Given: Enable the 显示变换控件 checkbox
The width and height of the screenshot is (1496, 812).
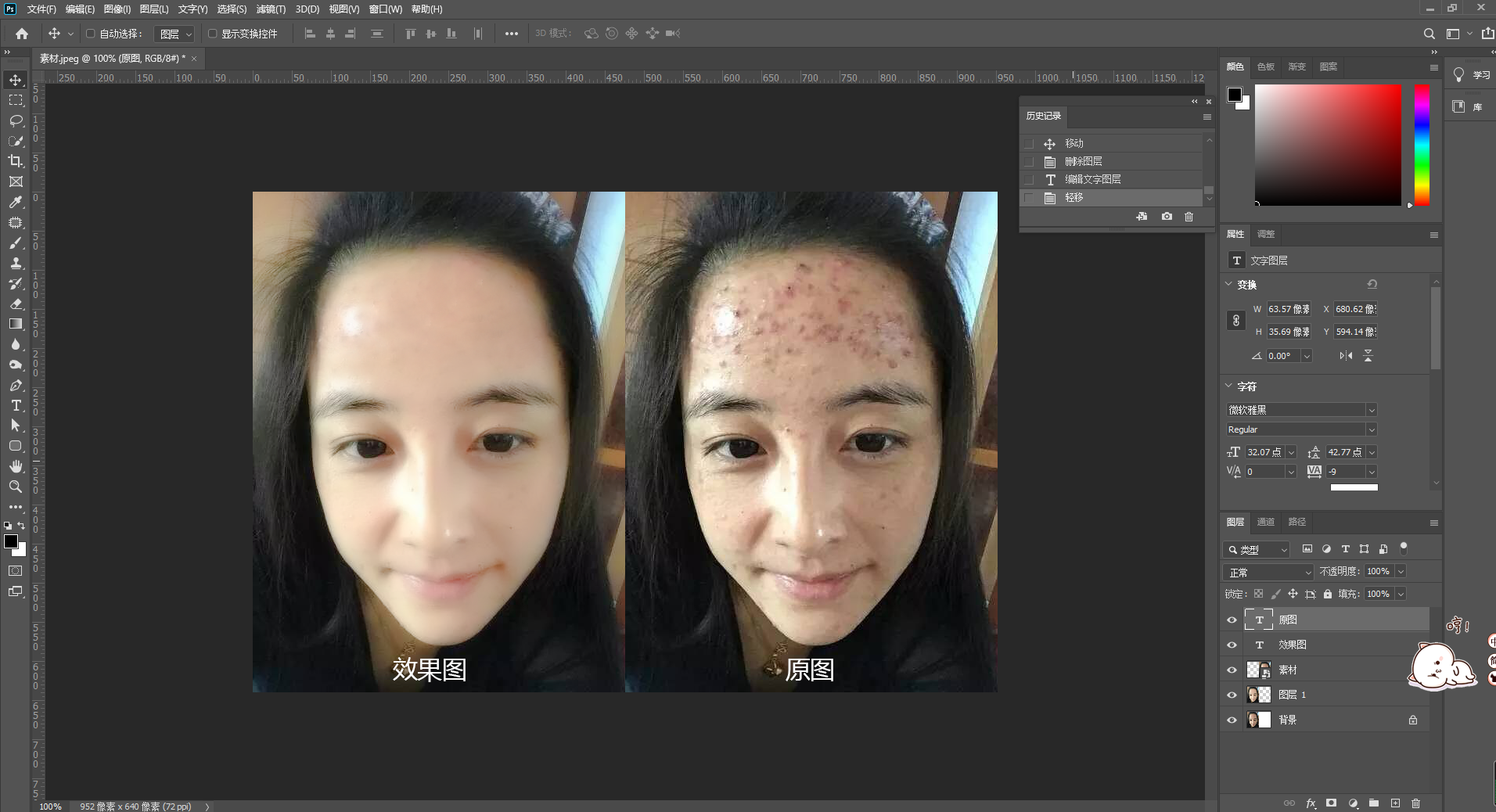Looking at the screenshot, I should point(212,34).
